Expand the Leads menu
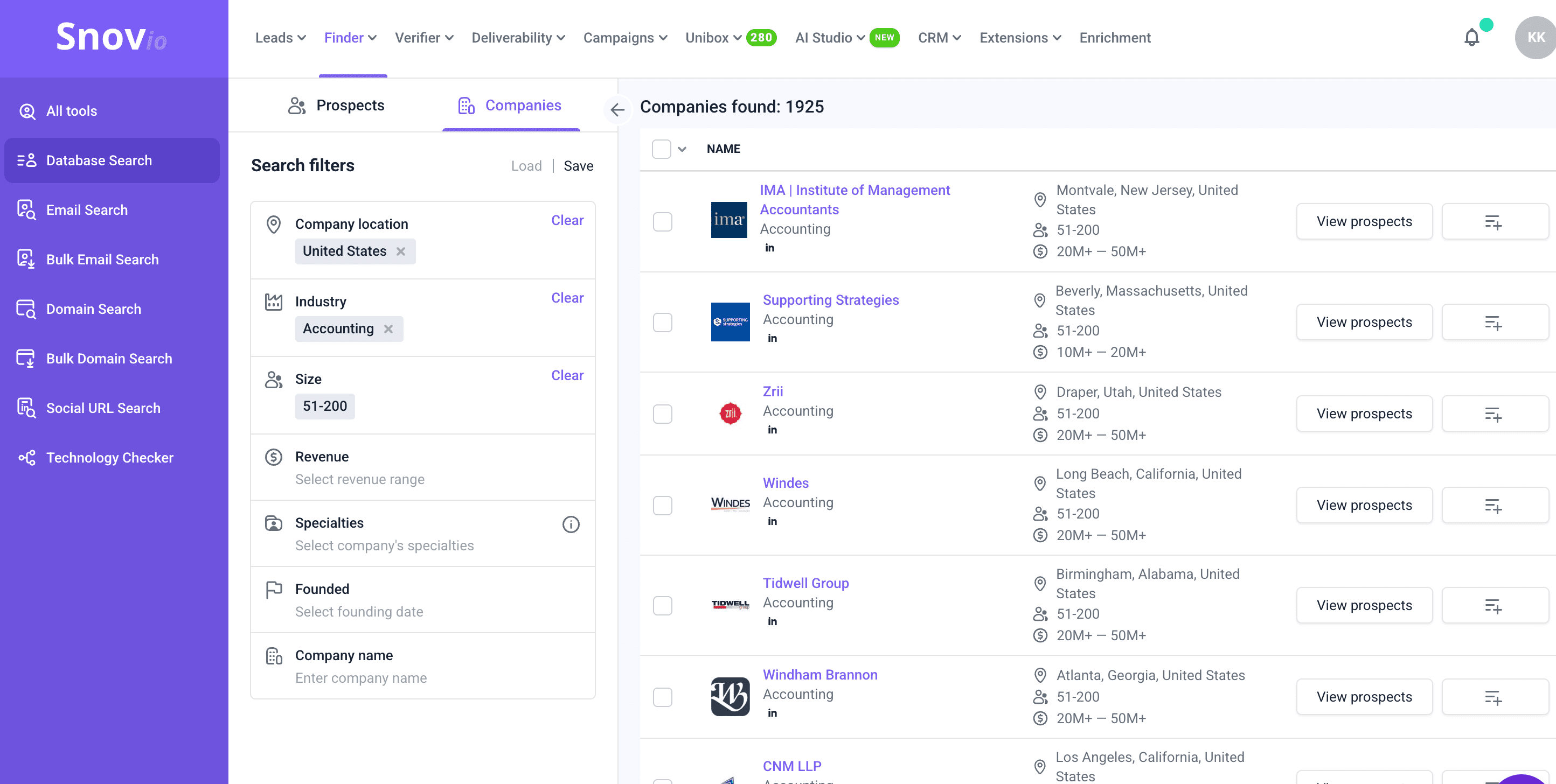The width and height of the screenshot is (1556, 784). tap(280, 37)
